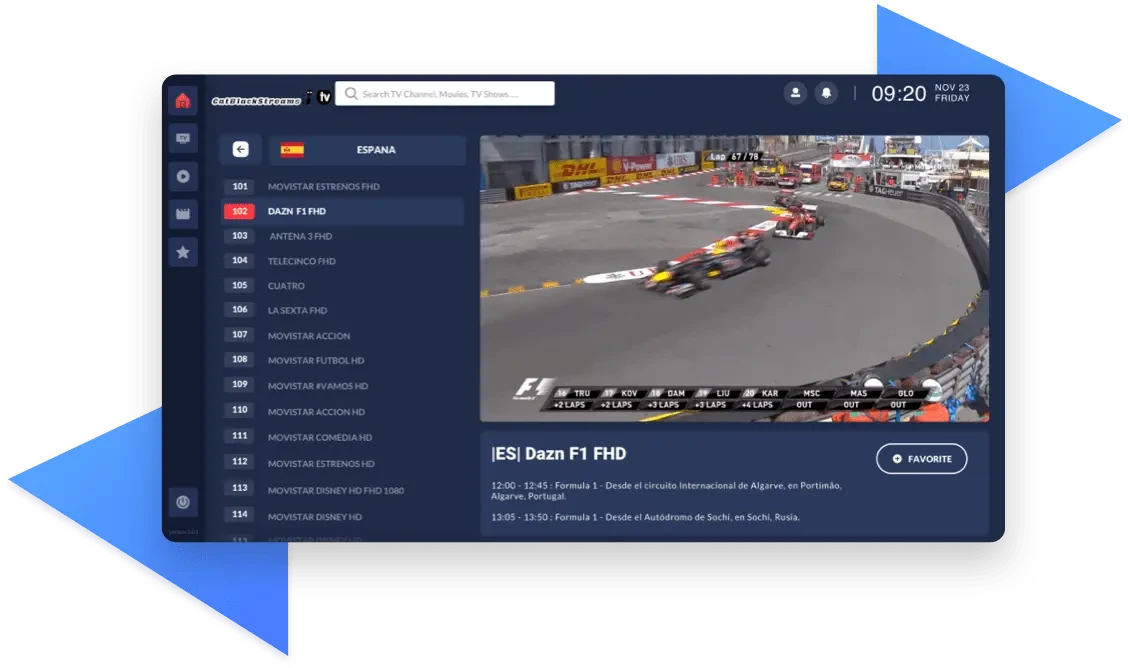The width and height of the screenshot is (1130, 668).
Task: Select Movistar Futbol HD channel
Action: pyautogui.click(x=316, y=360)
